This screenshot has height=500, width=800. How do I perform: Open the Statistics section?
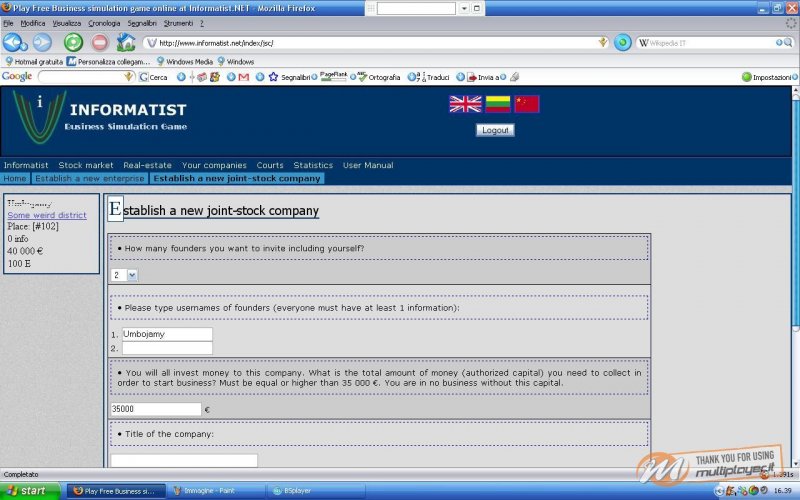313,165
